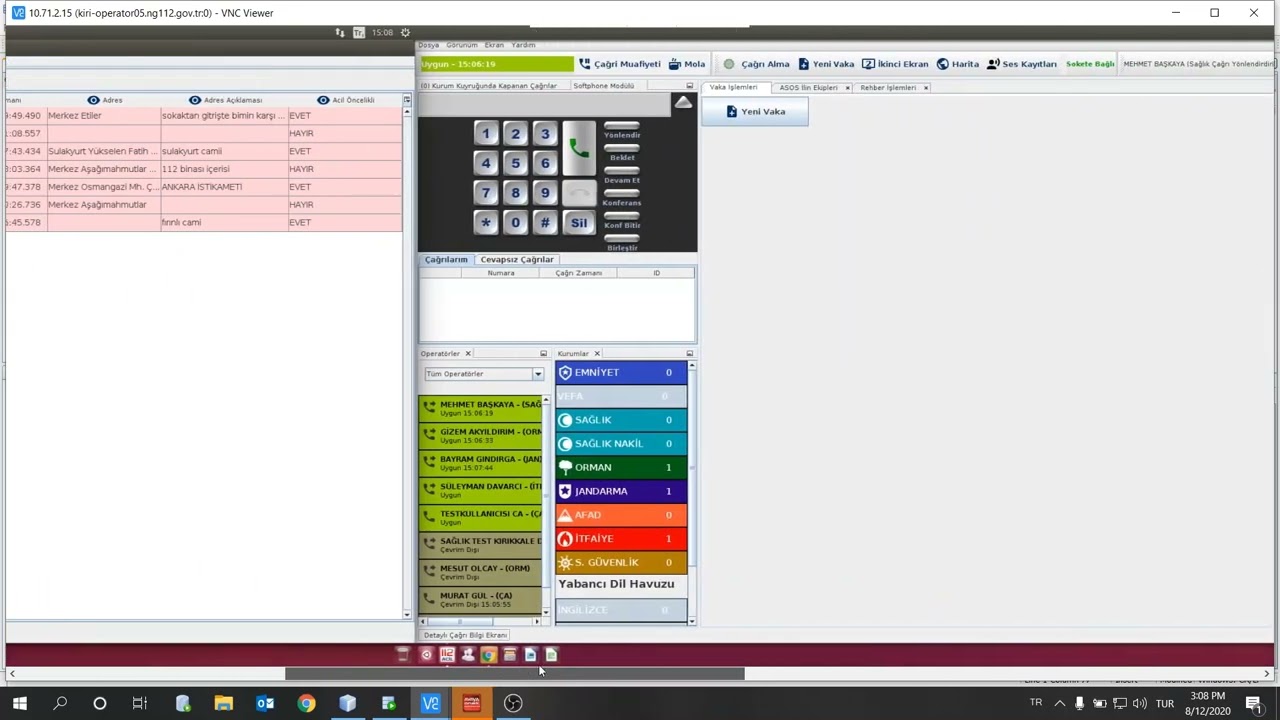Viewport: 1280px width, 720px height.
Task: Open Ses Kayıtları voice recordings
Action: 1022,64
